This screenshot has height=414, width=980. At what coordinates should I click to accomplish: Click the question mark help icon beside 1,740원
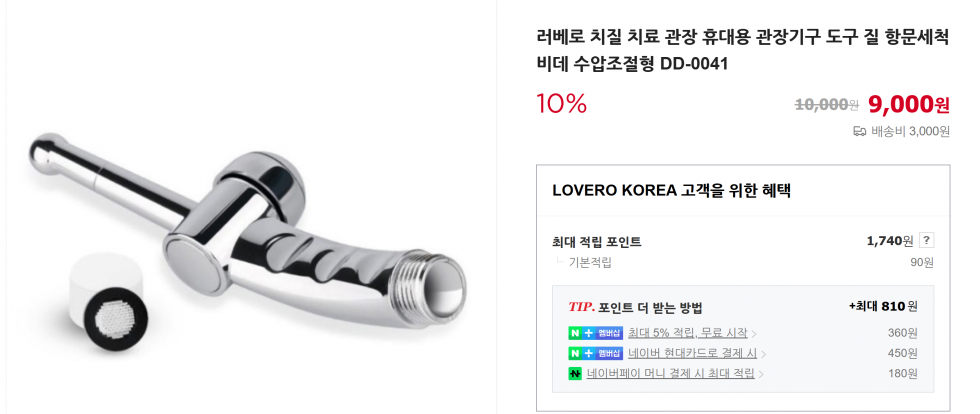click(927, 241)
